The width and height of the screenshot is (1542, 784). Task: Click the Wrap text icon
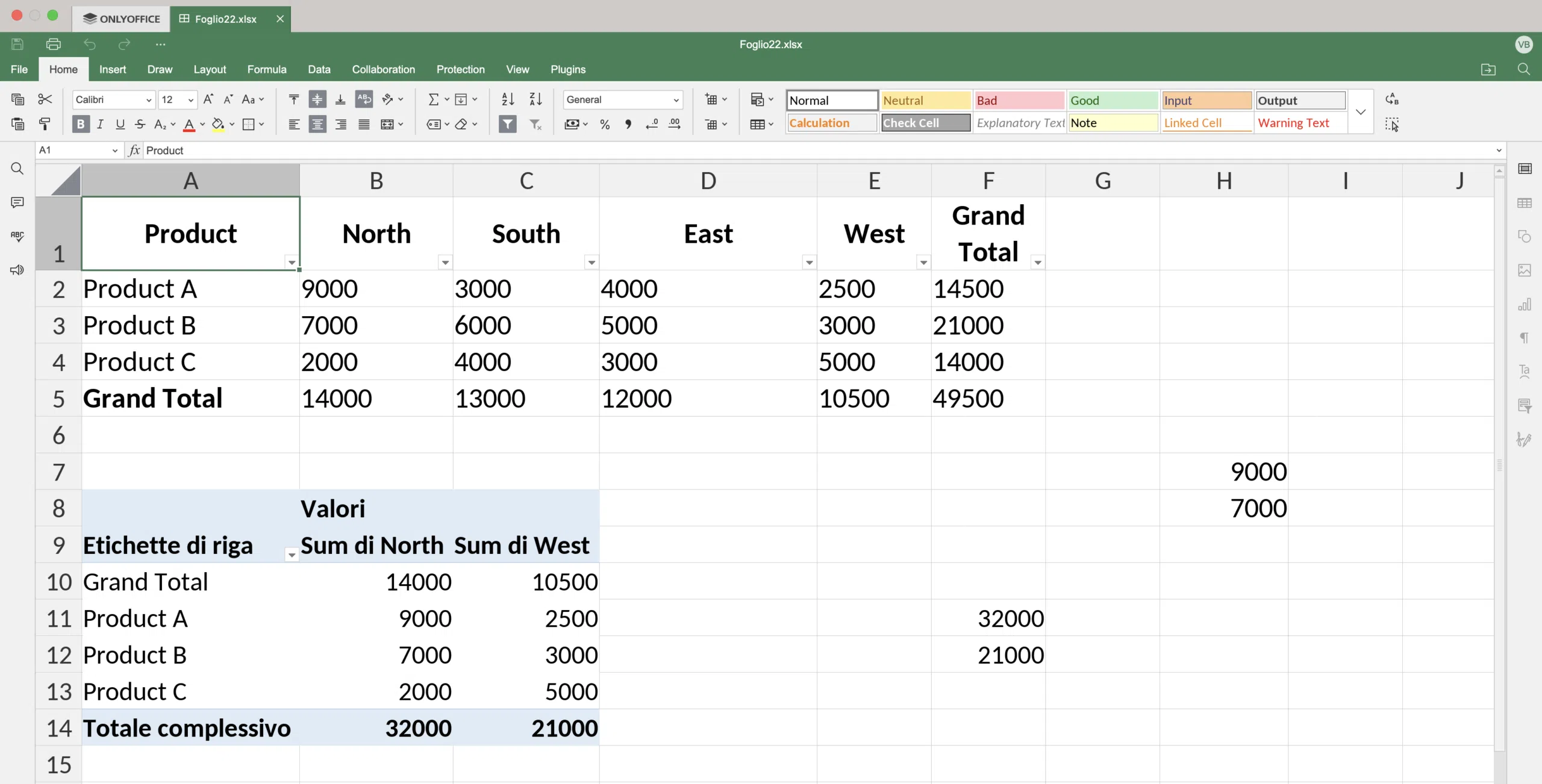[x=364, y=99]
